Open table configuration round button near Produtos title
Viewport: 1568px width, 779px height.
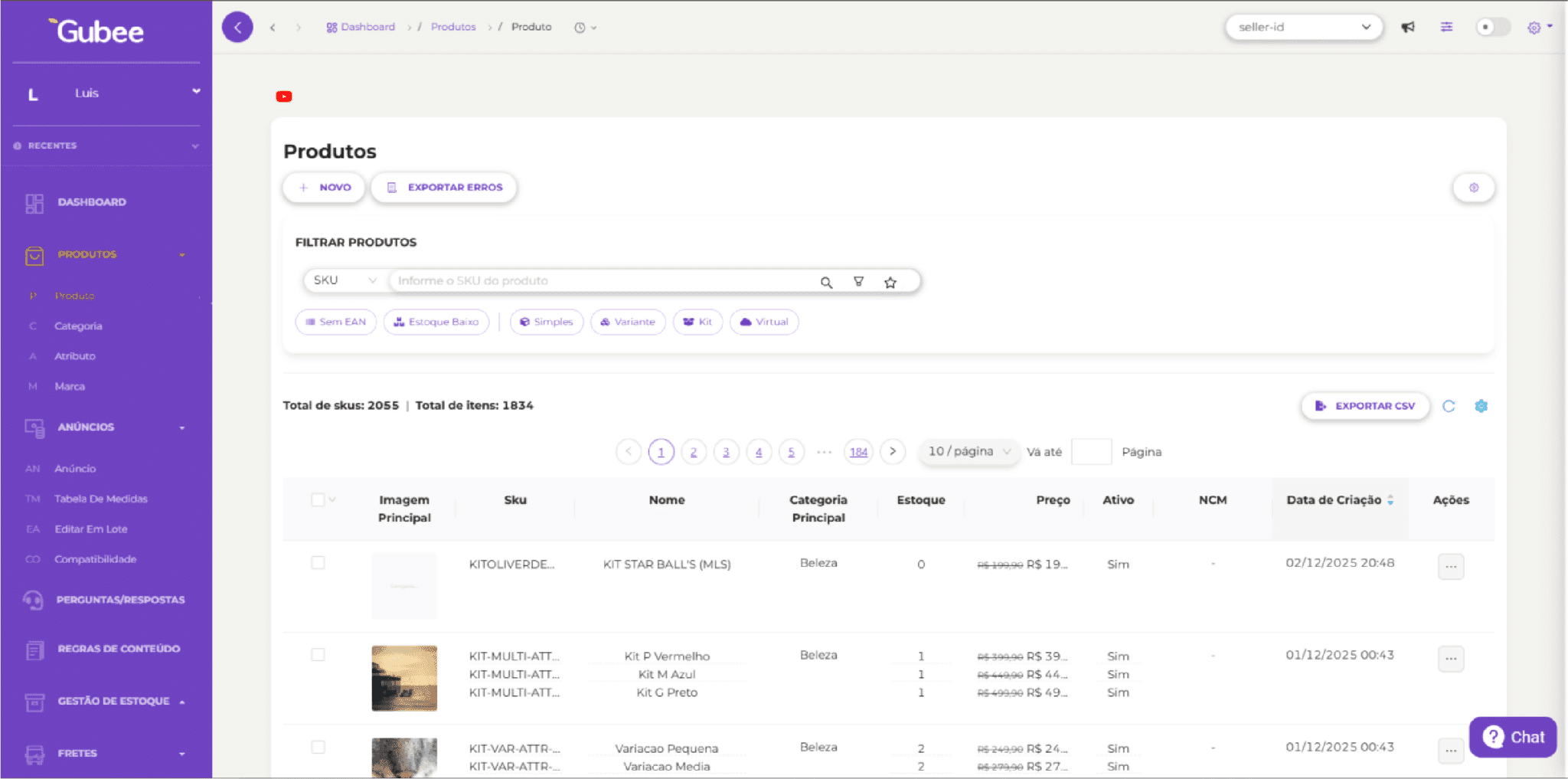tap(1474, 188)
